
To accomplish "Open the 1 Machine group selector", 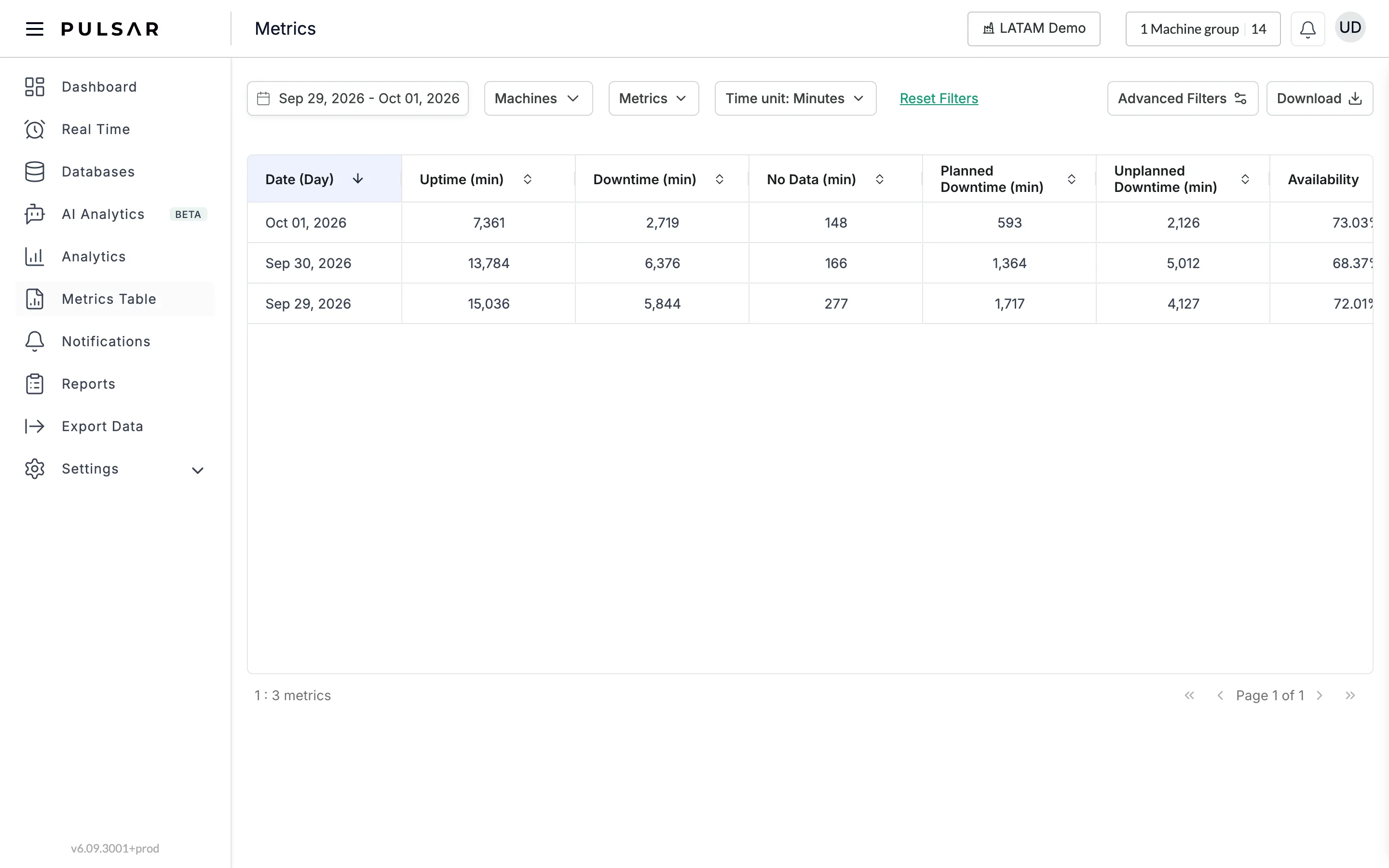I will tap(1202, 29).
